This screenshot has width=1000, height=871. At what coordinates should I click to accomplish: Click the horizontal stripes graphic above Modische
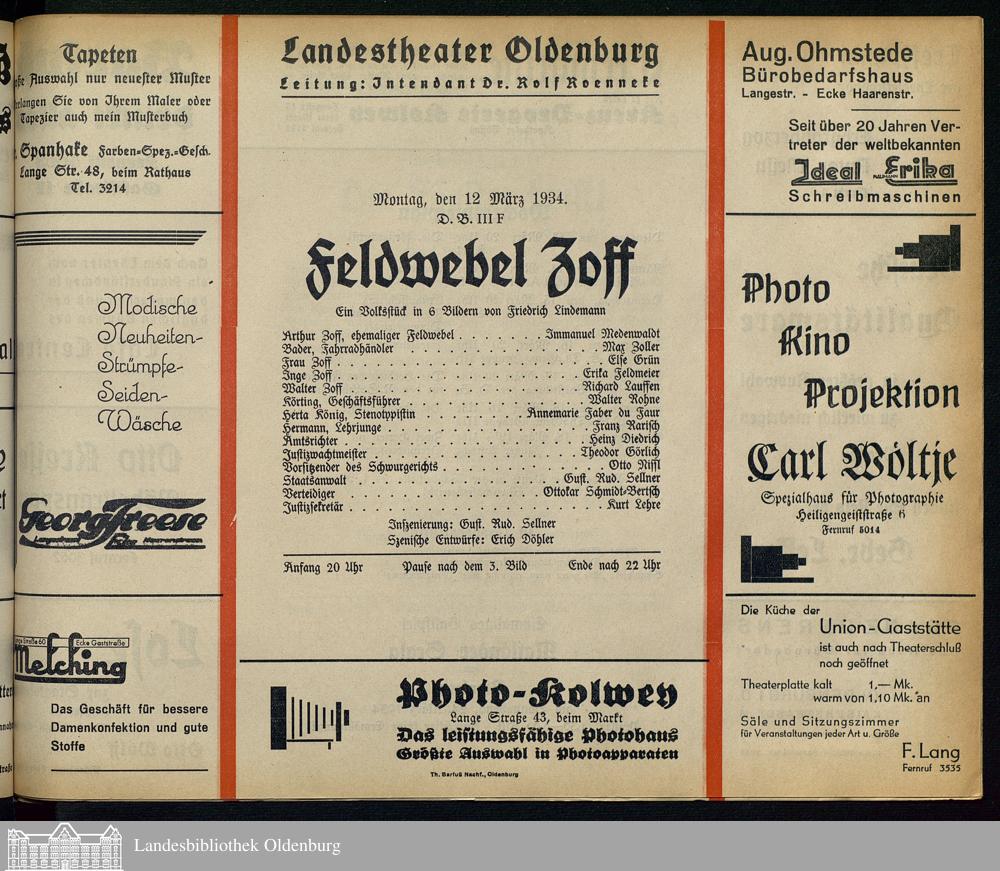pos(110,238)
